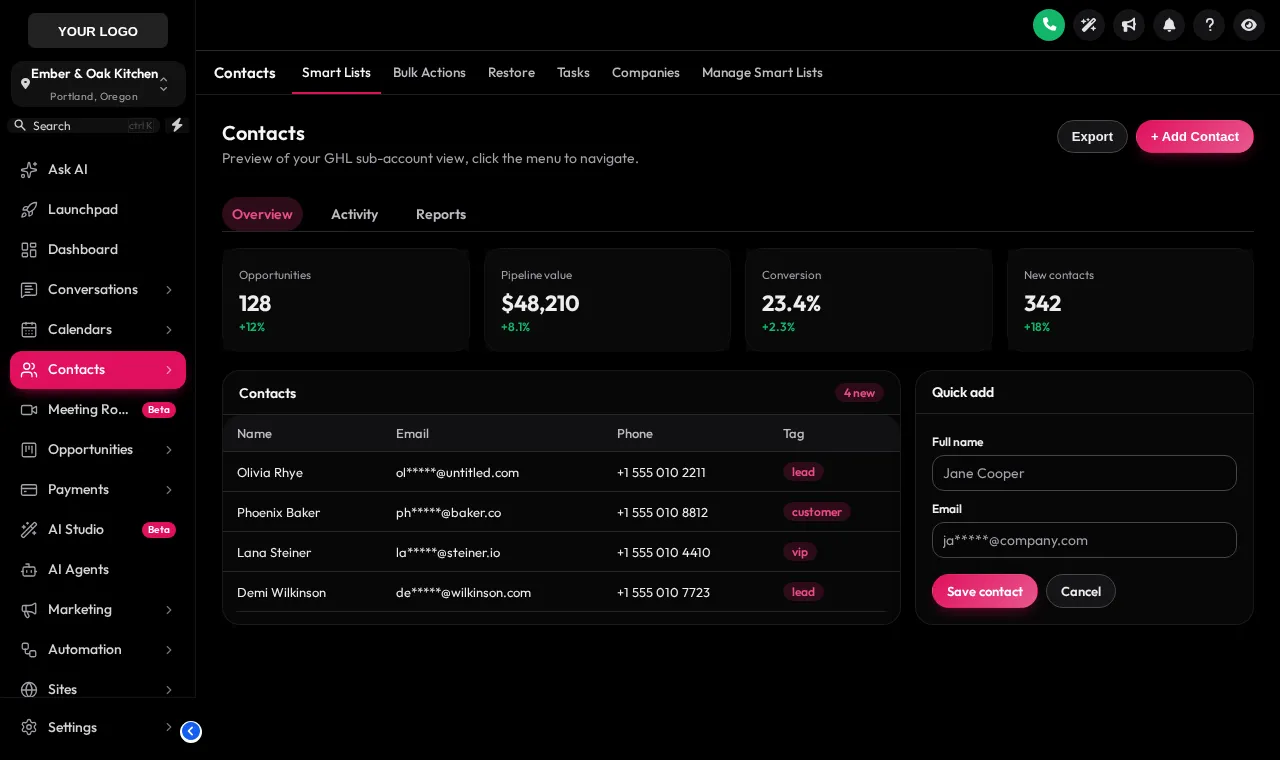Click the AI Agents robot icon
The image size is (1280, 760).
[29, 570]
